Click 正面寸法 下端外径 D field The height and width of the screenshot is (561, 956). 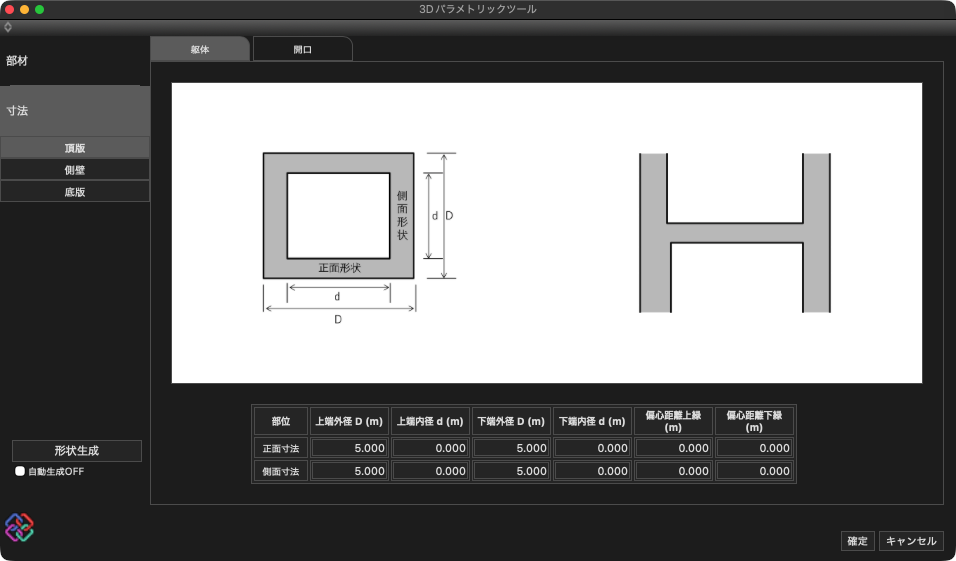[511, 448]
